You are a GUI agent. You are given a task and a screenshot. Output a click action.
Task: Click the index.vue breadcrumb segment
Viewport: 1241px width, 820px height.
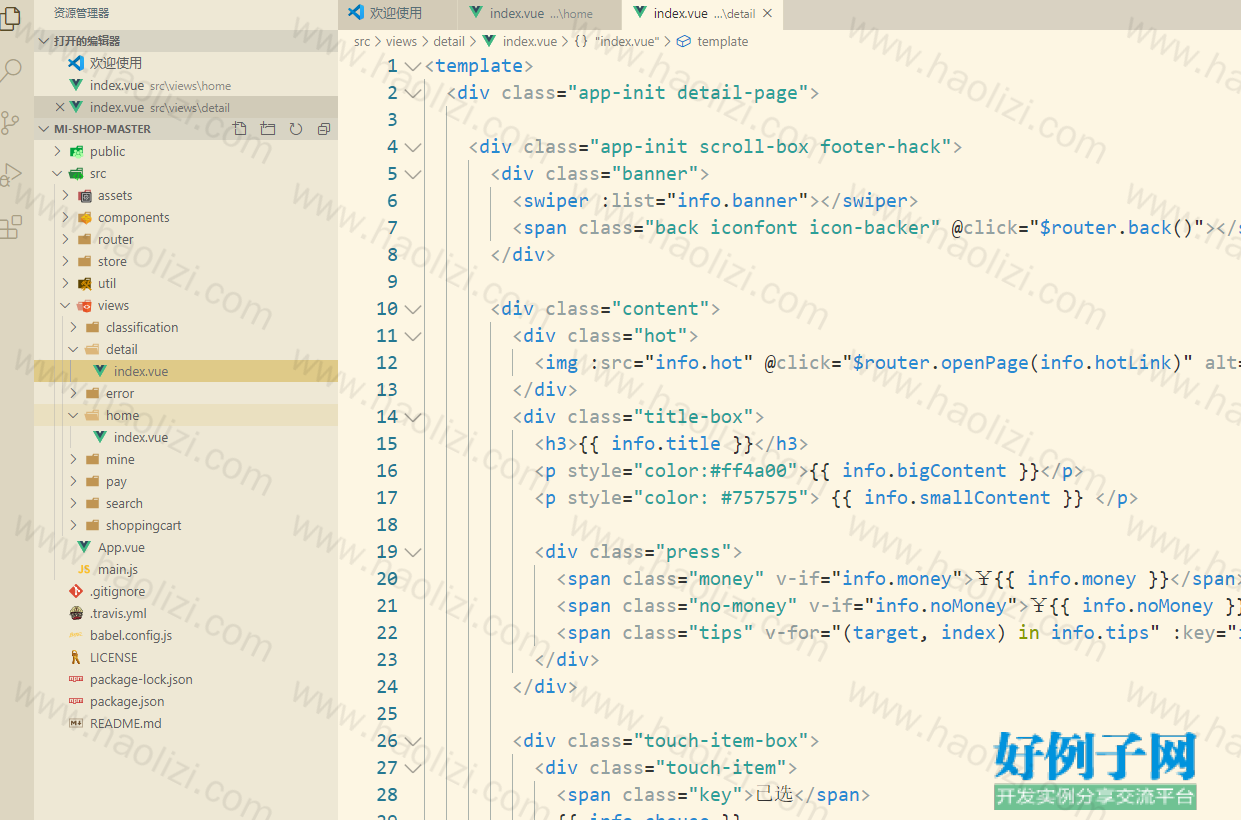[529, 42]
